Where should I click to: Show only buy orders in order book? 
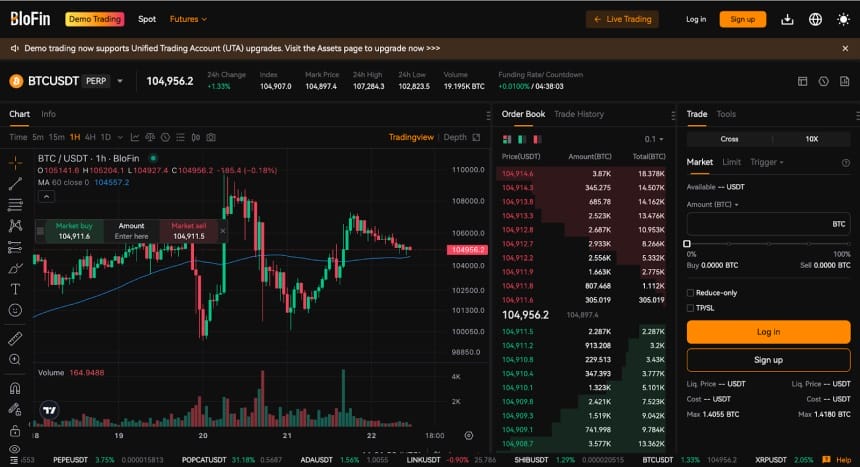[522, 139]
